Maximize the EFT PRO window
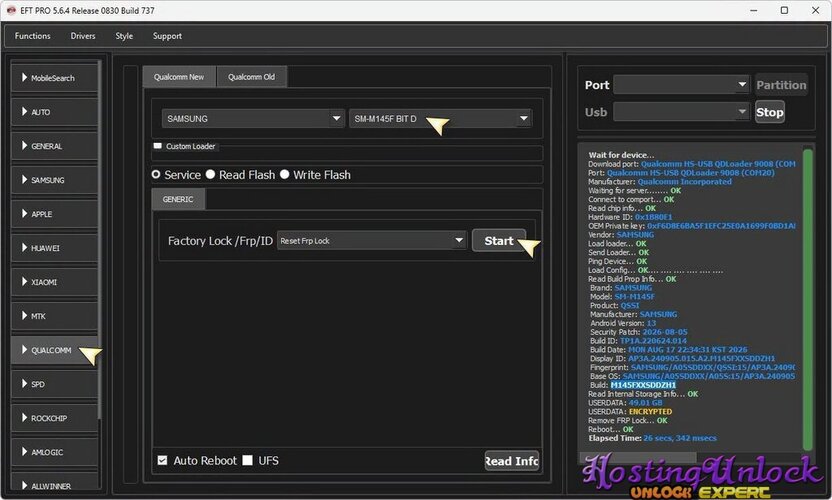 pos(784,10)
